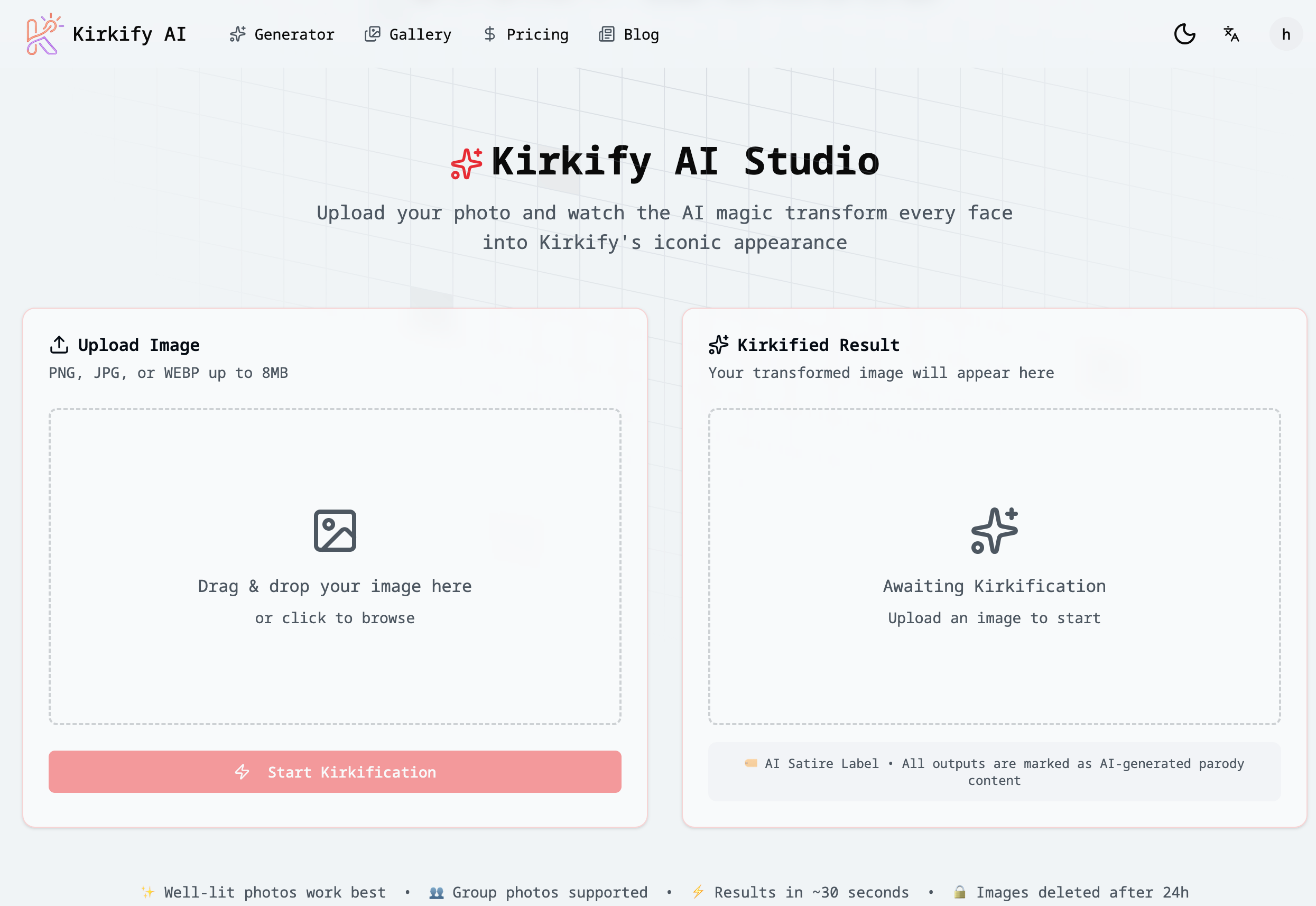Image resolution: width=1316 pixels, height=906 pixels.
Task: Click the dollar sign Pricing icon
Action: (x=489, y=34)
